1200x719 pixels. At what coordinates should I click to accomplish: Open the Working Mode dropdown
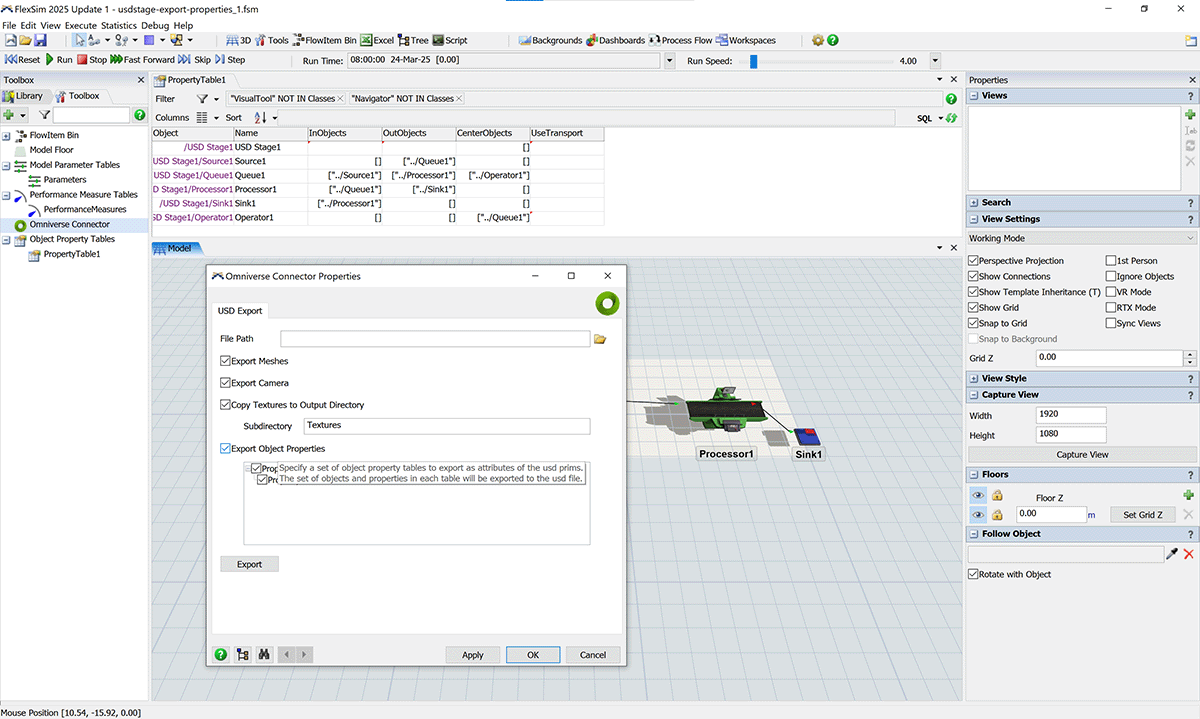click(x=1081, y=239)
